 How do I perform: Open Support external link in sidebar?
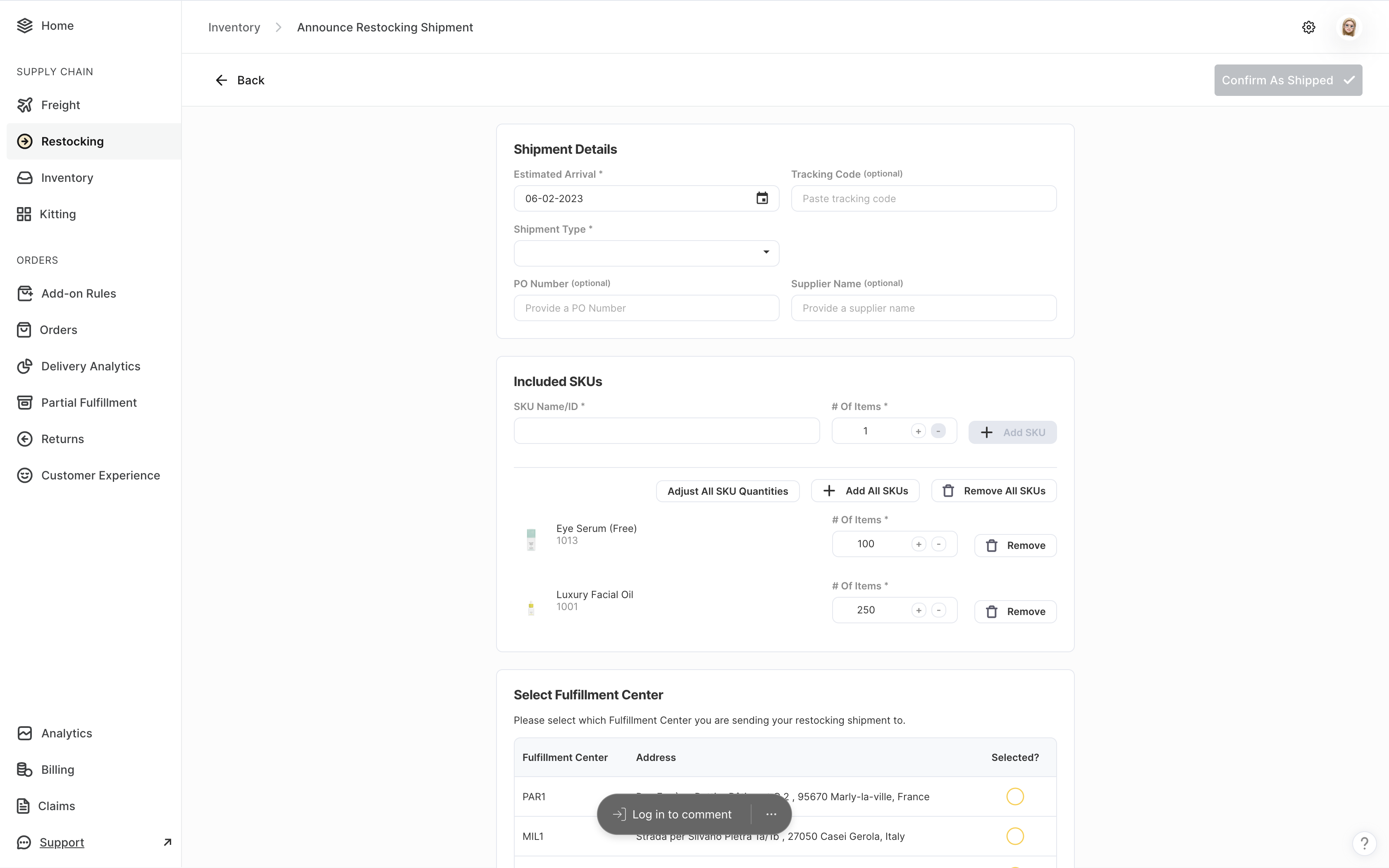click(62, 842)
